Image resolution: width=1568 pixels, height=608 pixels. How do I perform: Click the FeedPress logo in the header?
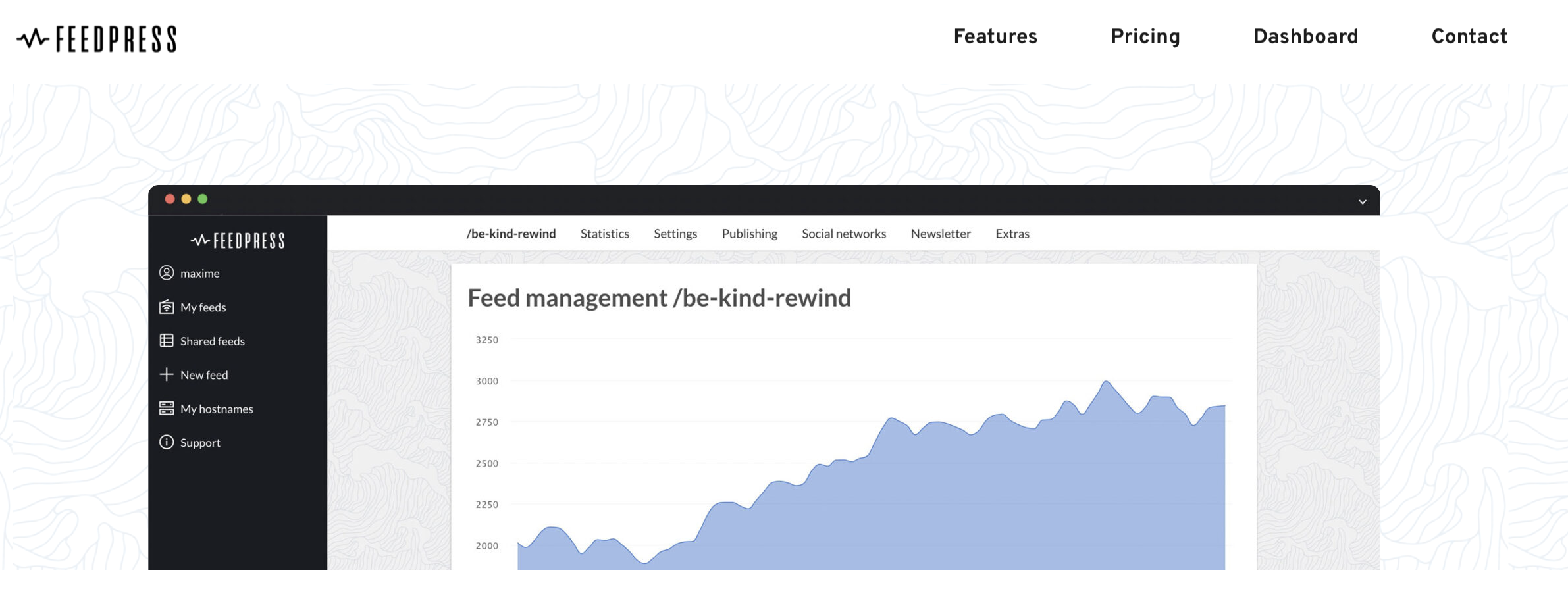[x=97, y=39]
